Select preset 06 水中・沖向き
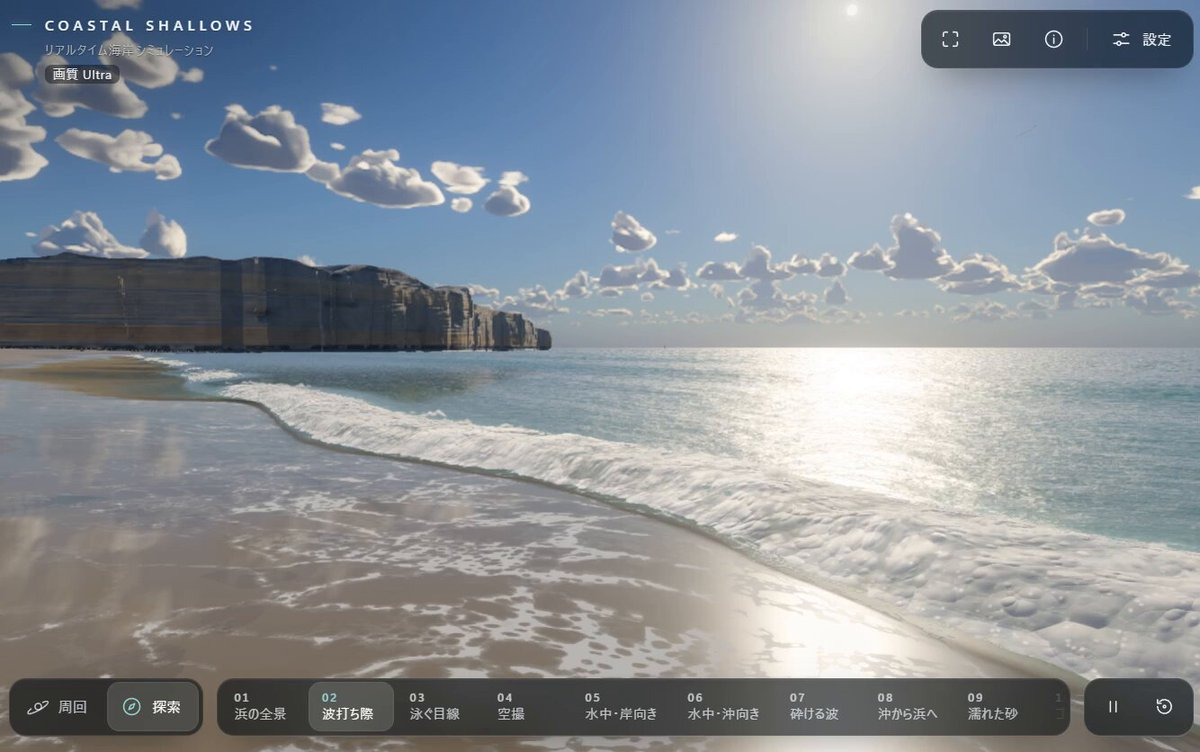 [723, 707]
